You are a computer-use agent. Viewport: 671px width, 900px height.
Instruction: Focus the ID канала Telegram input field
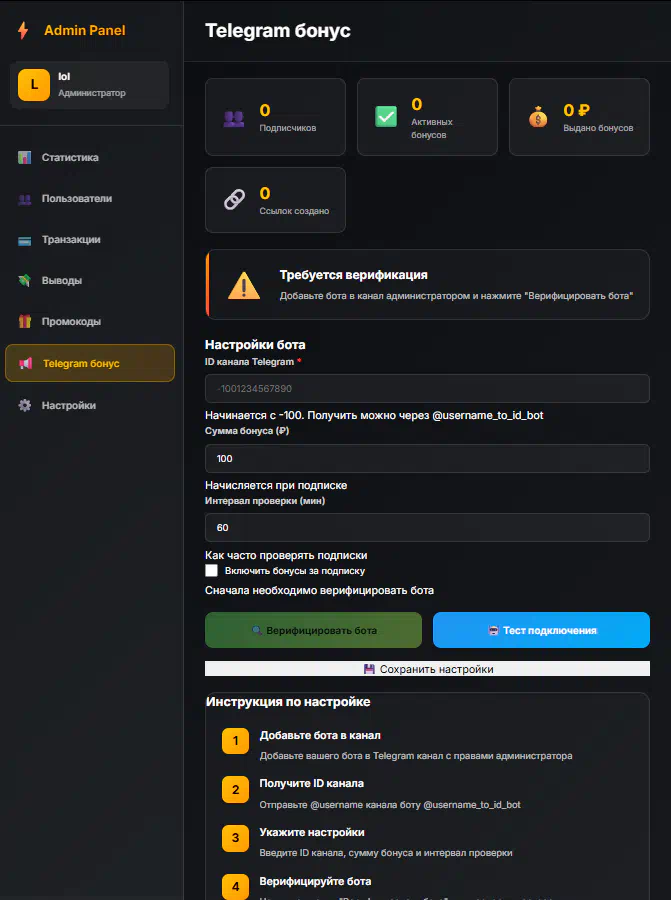pos(427,388)
